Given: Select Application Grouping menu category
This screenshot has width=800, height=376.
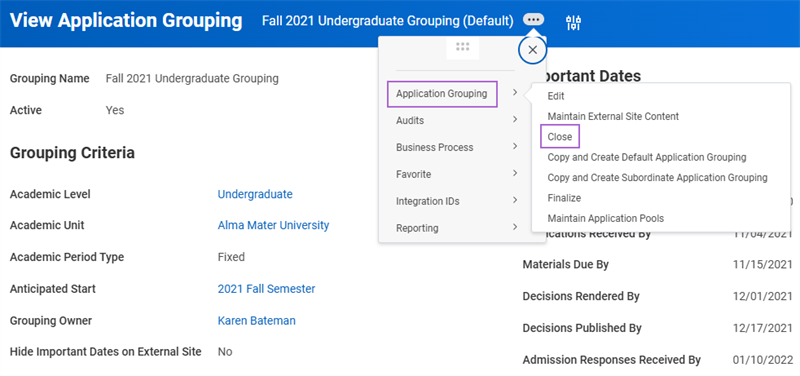Looking at the screenshot, I should coord(442,94).
